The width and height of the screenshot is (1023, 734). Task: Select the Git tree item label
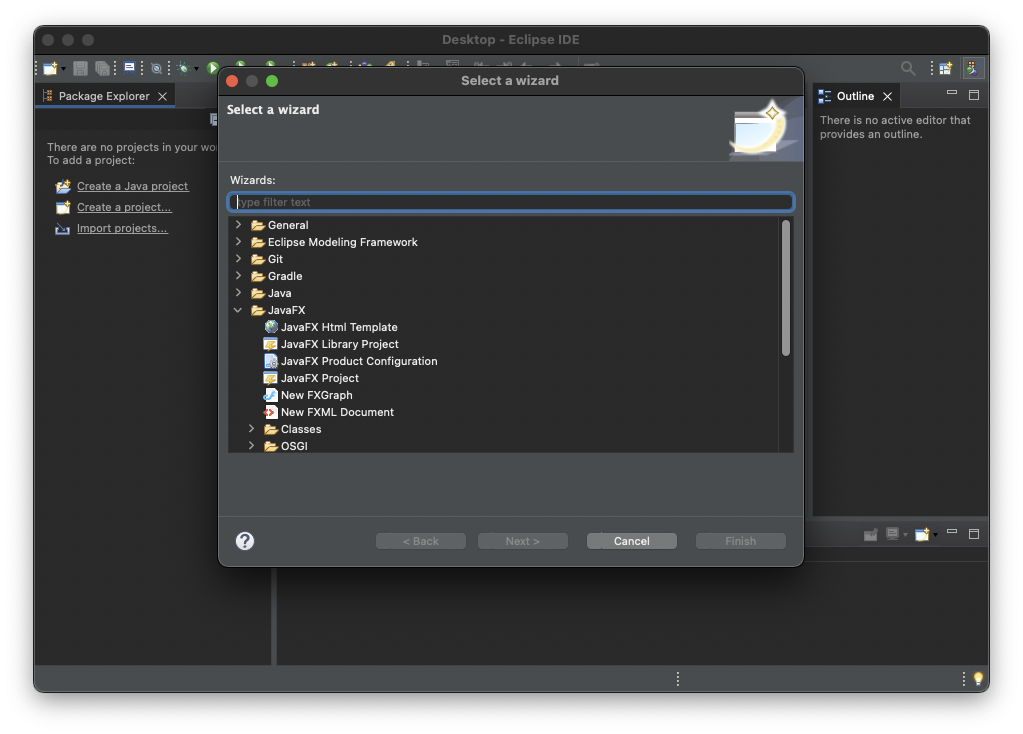(x=275, y=259)
